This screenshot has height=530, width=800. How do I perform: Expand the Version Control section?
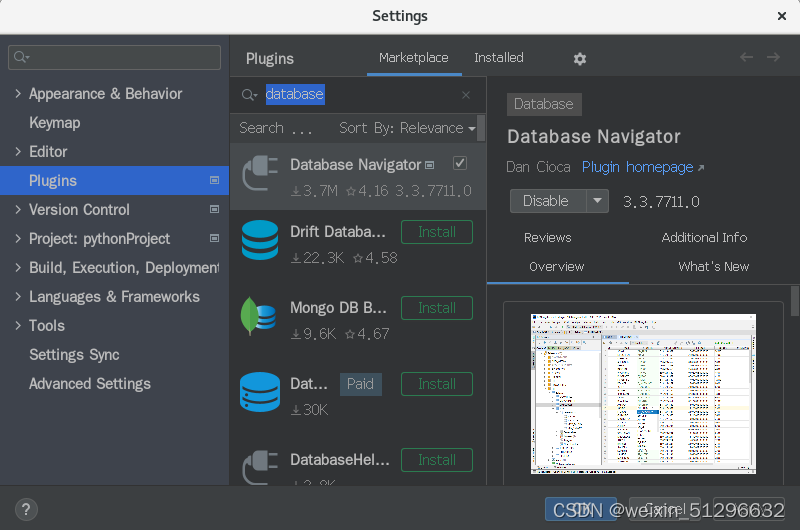[18, 209]
